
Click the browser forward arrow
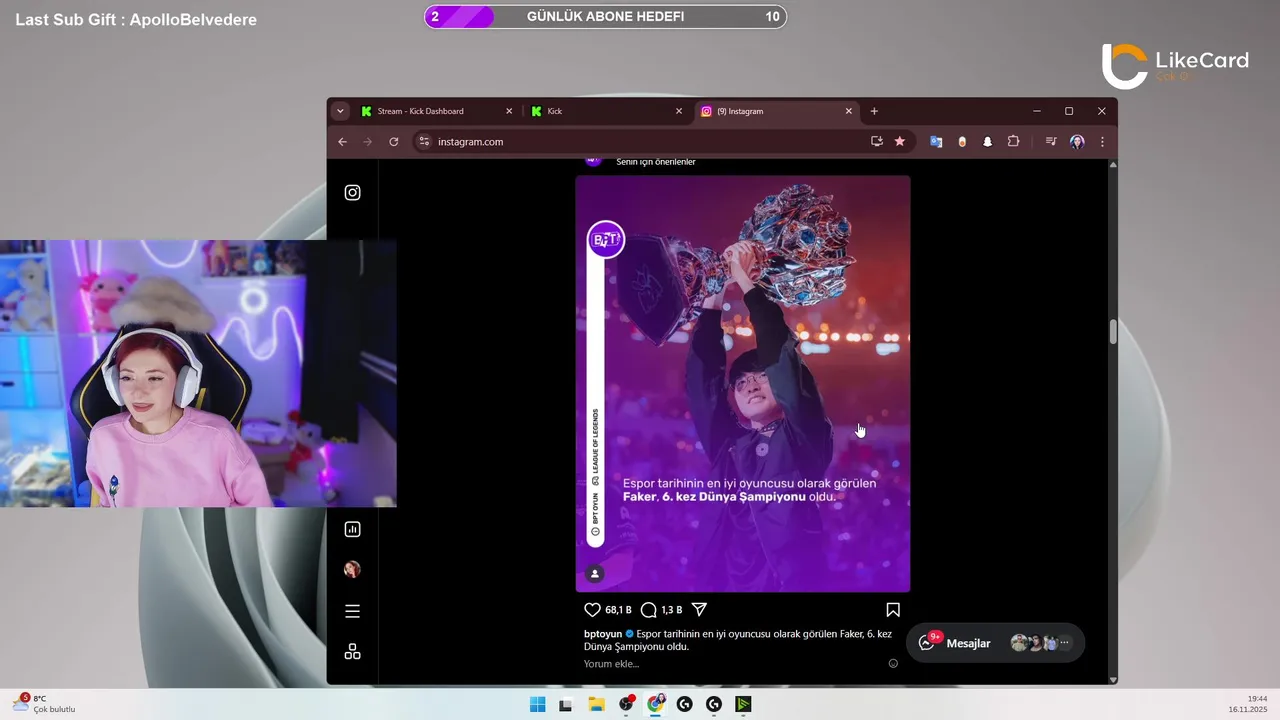(368, 142)
